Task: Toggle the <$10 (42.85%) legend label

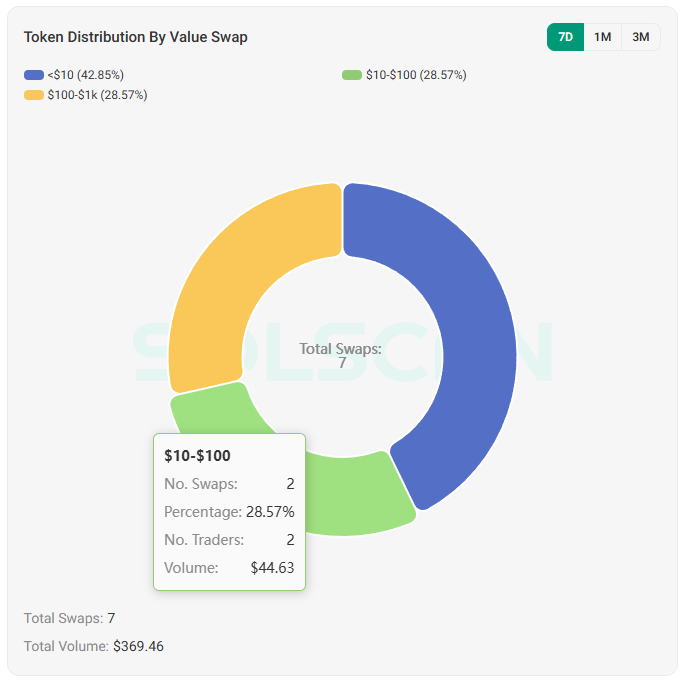Action: [85, 75]
